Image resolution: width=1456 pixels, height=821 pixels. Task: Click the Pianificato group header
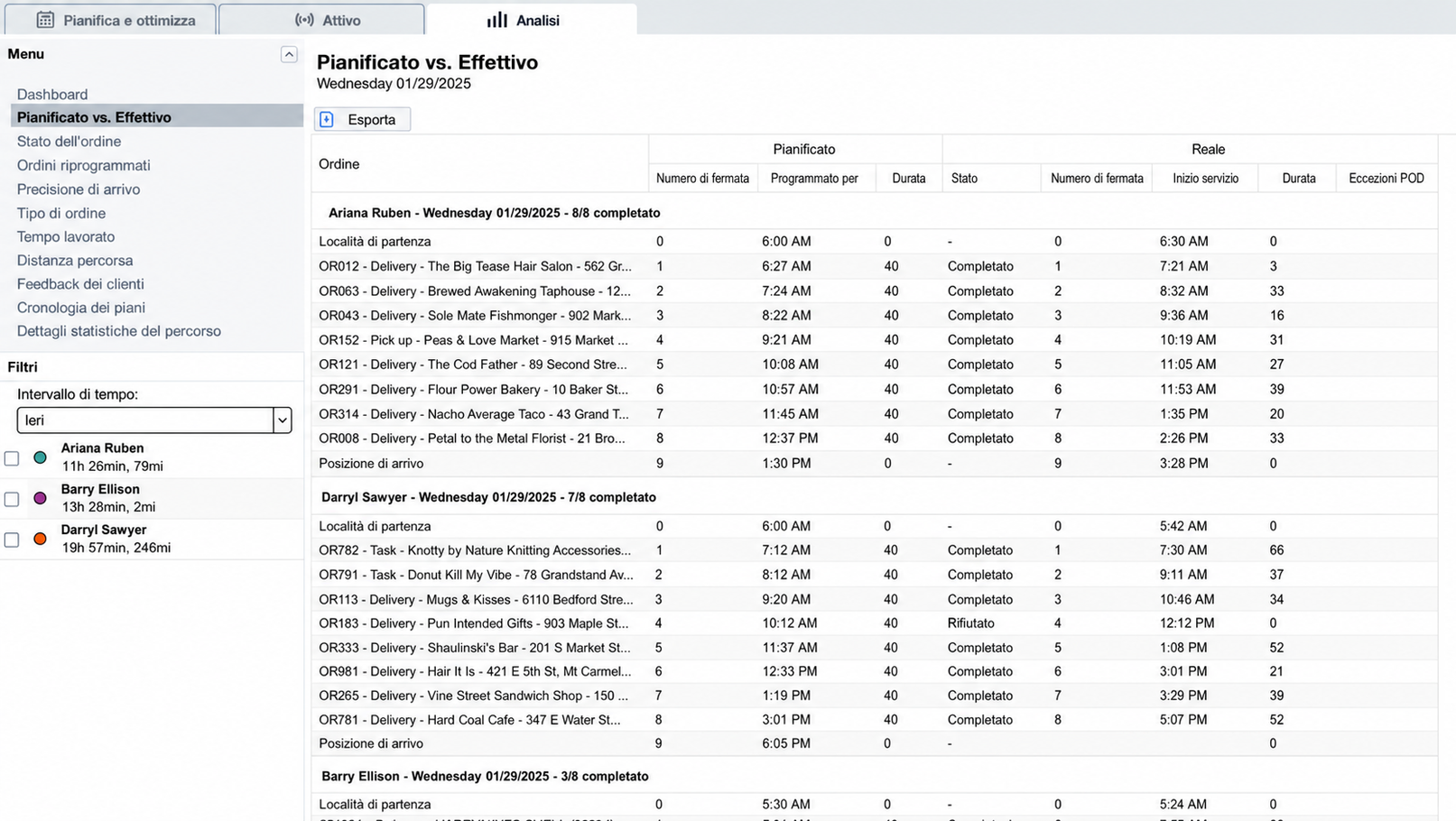[804, 149]
